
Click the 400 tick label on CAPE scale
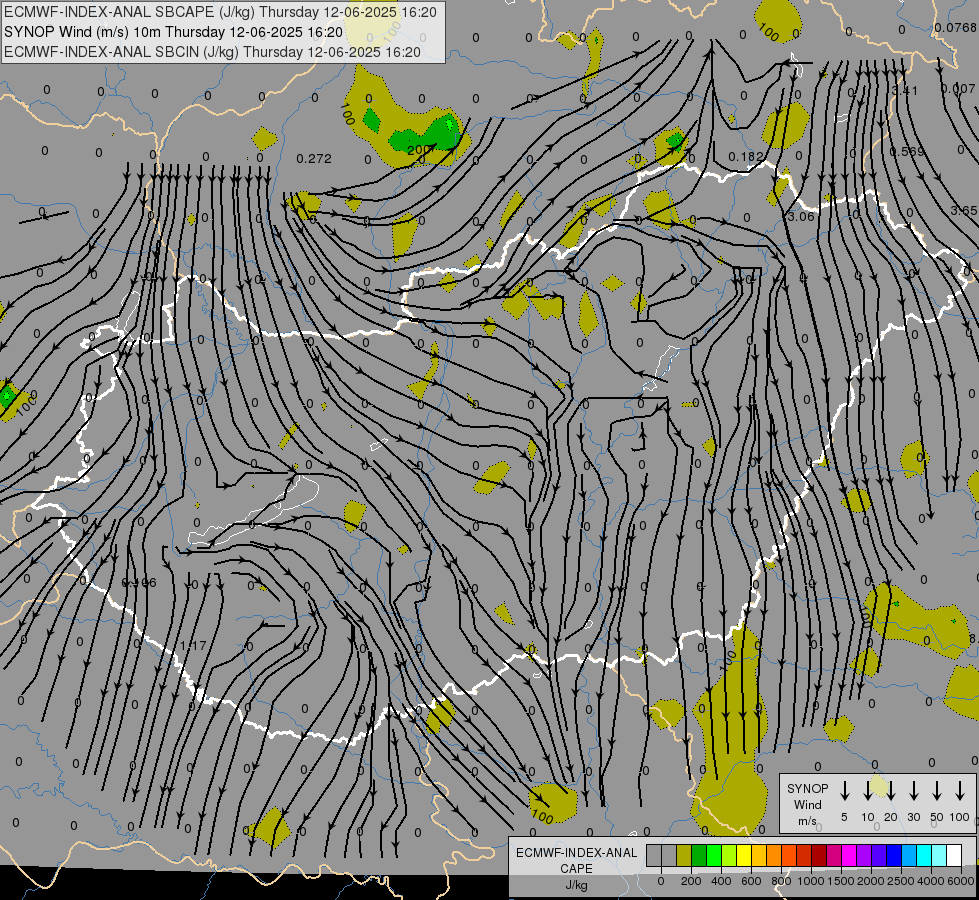pos(721,881)
